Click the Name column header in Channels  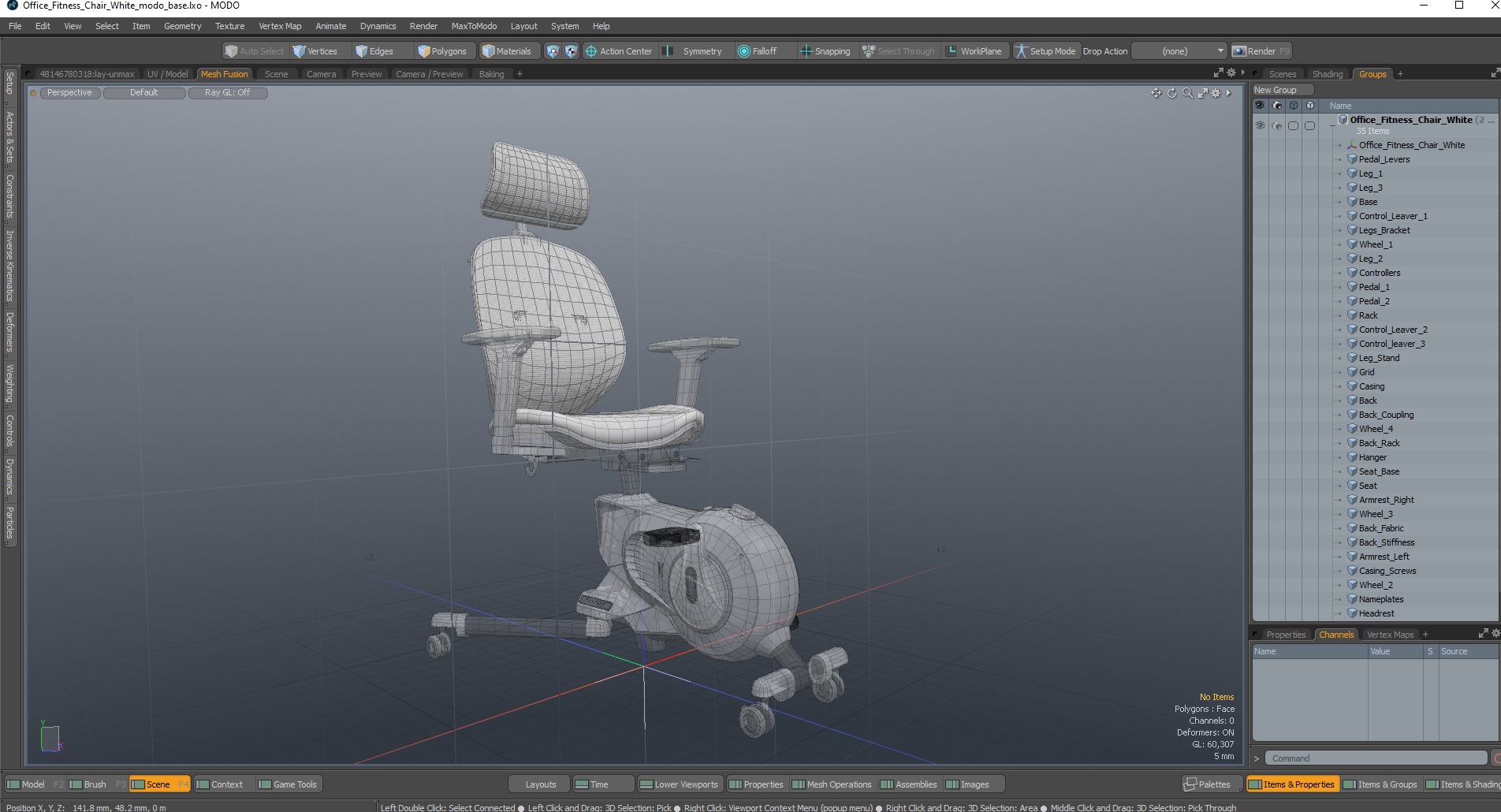click(x=1309, y=651)
